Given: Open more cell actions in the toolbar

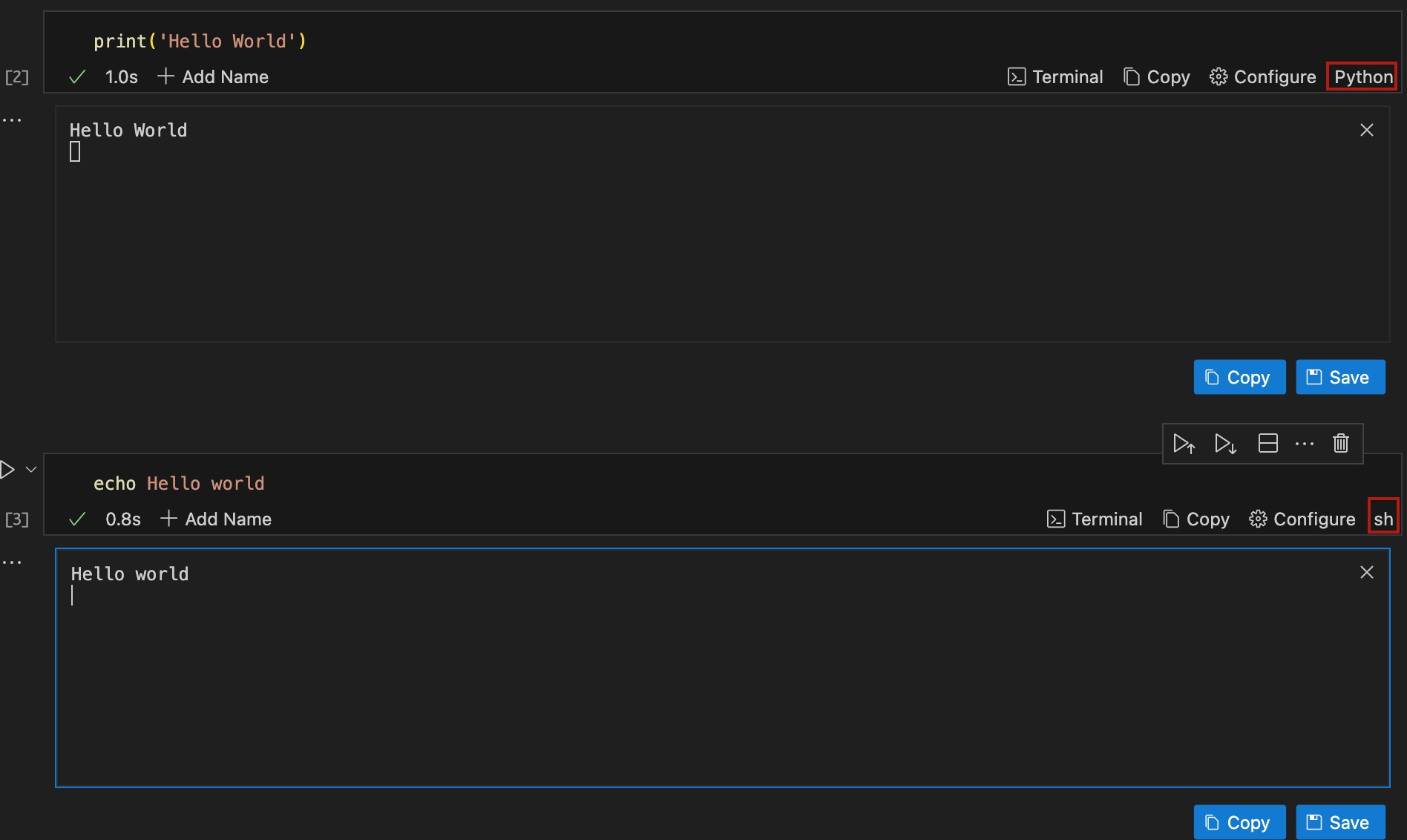Looking at the screenshot, I should (x=1304, y=444).
